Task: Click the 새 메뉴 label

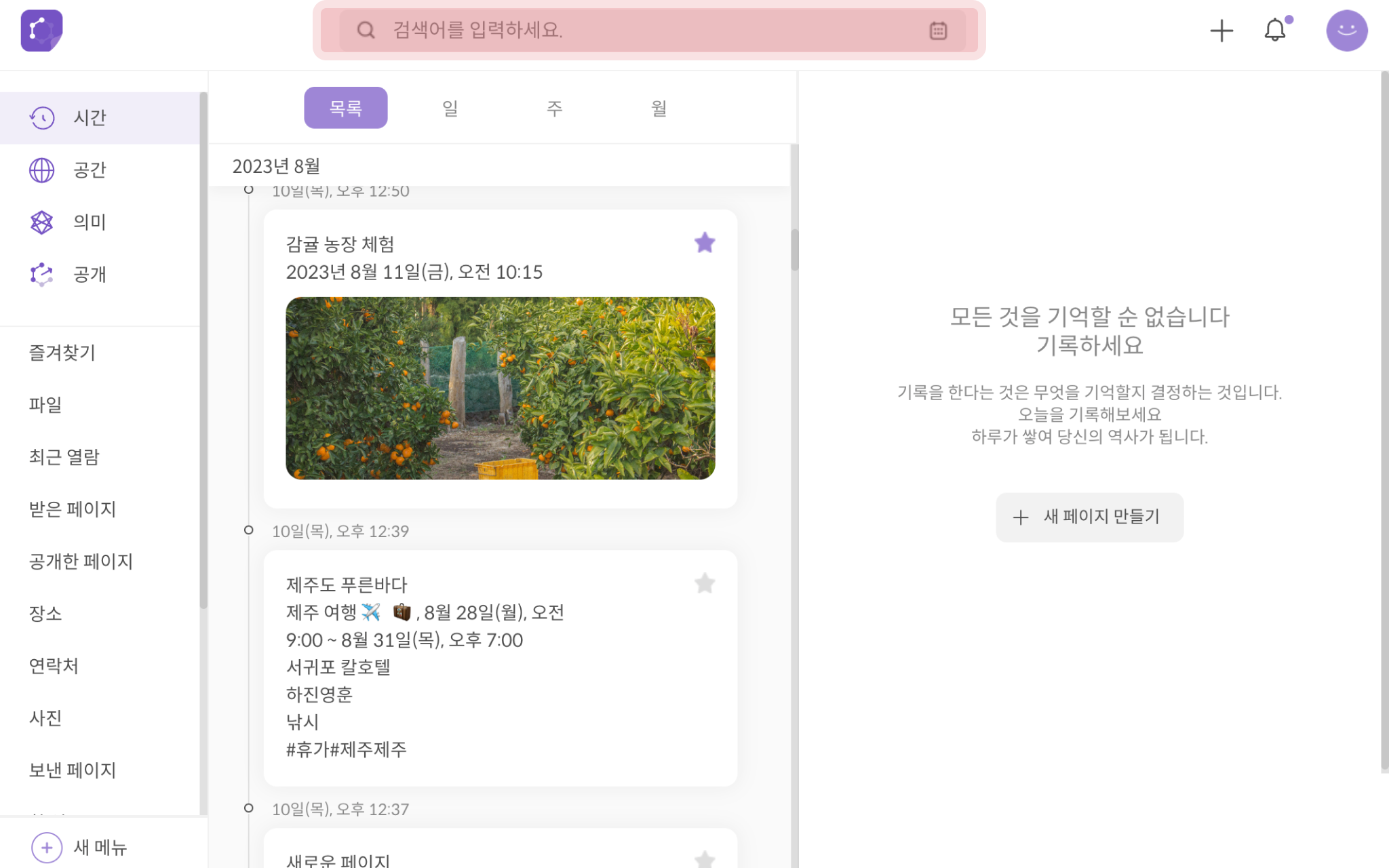Action: click(x=100, y=848)
